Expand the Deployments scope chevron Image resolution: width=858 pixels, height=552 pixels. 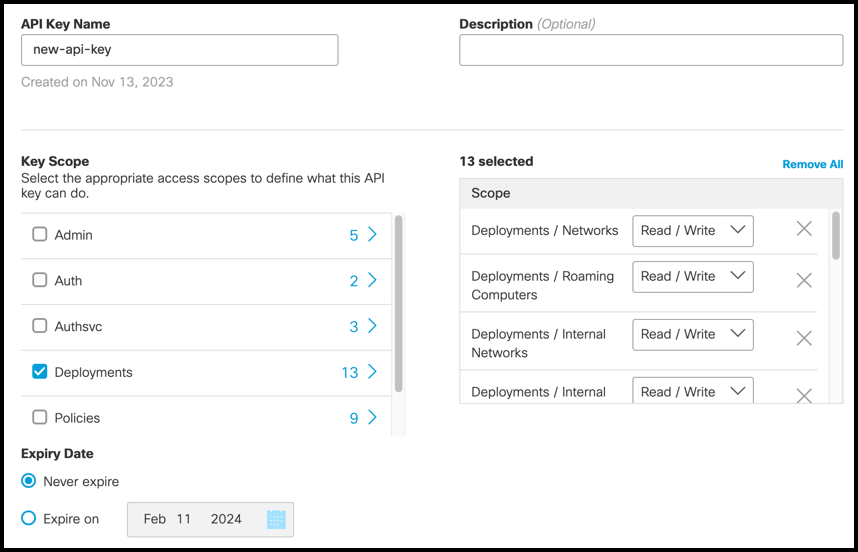pyautogui.click(x=373, y=372)
